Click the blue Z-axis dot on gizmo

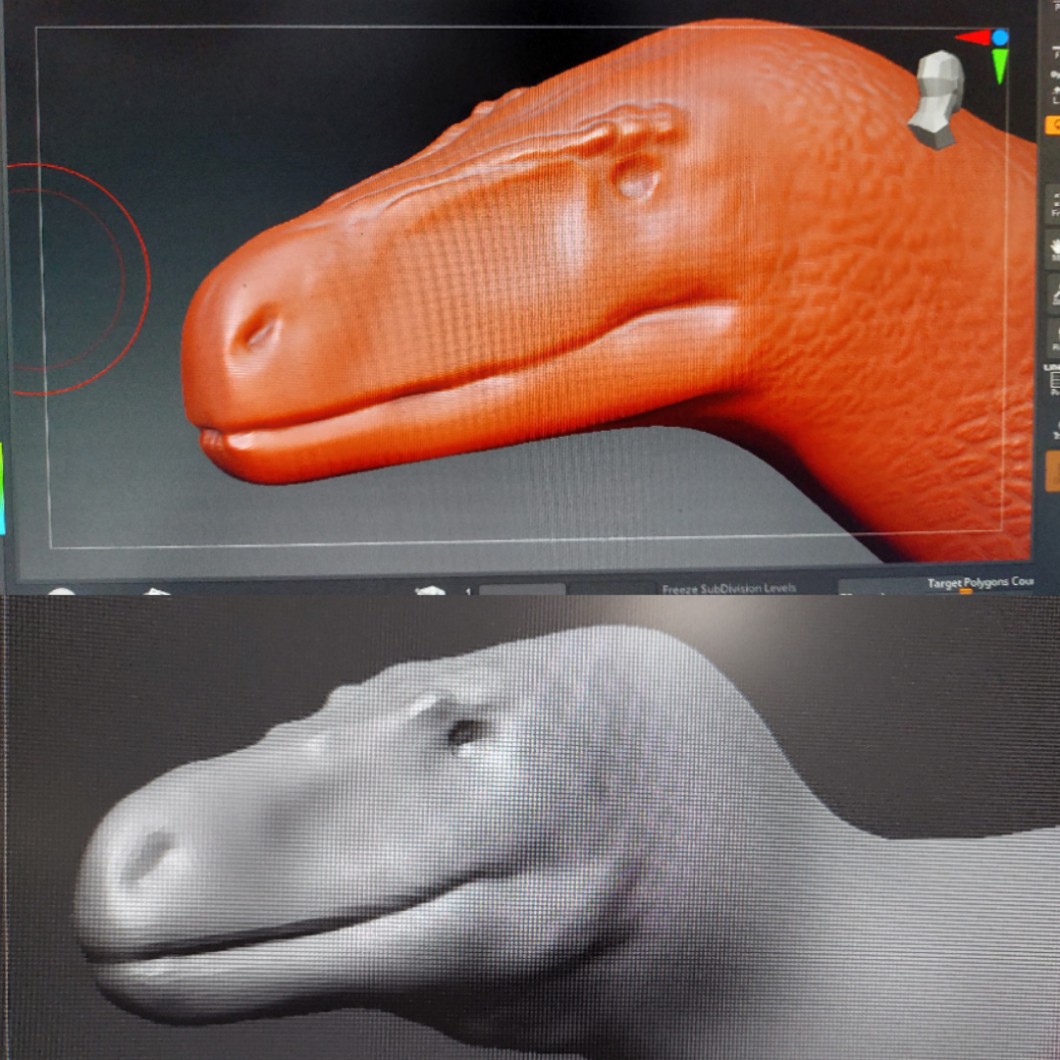click(1000, 37)
